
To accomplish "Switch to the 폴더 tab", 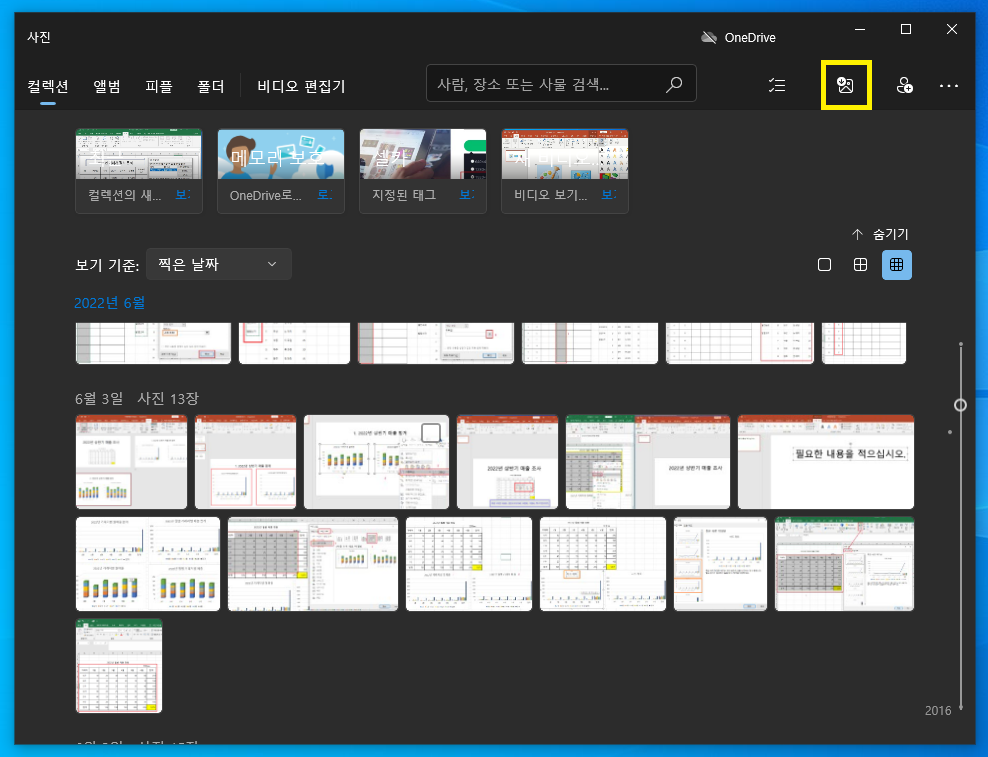I will (210, 86).
